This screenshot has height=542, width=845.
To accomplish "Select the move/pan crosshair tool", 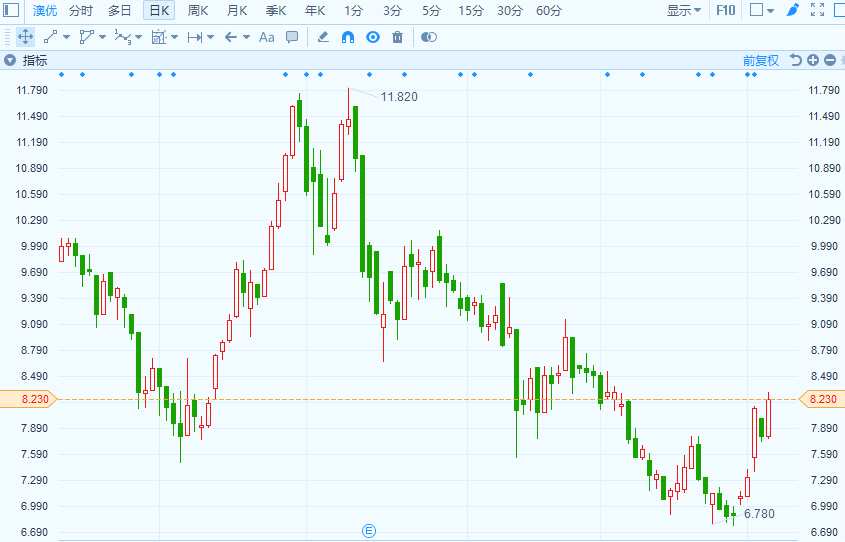I will [x=25, y=37].
